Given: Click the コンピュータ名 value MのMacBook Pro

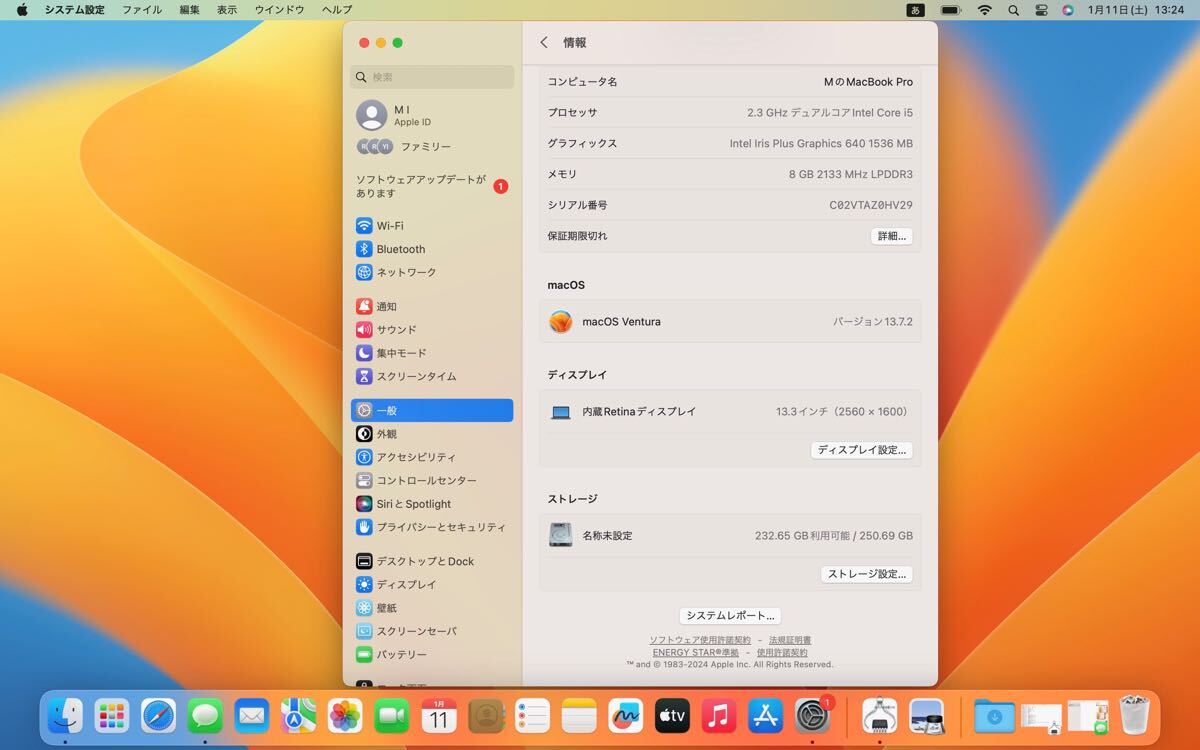Looking at the screenshot, I should pos(868,82).
